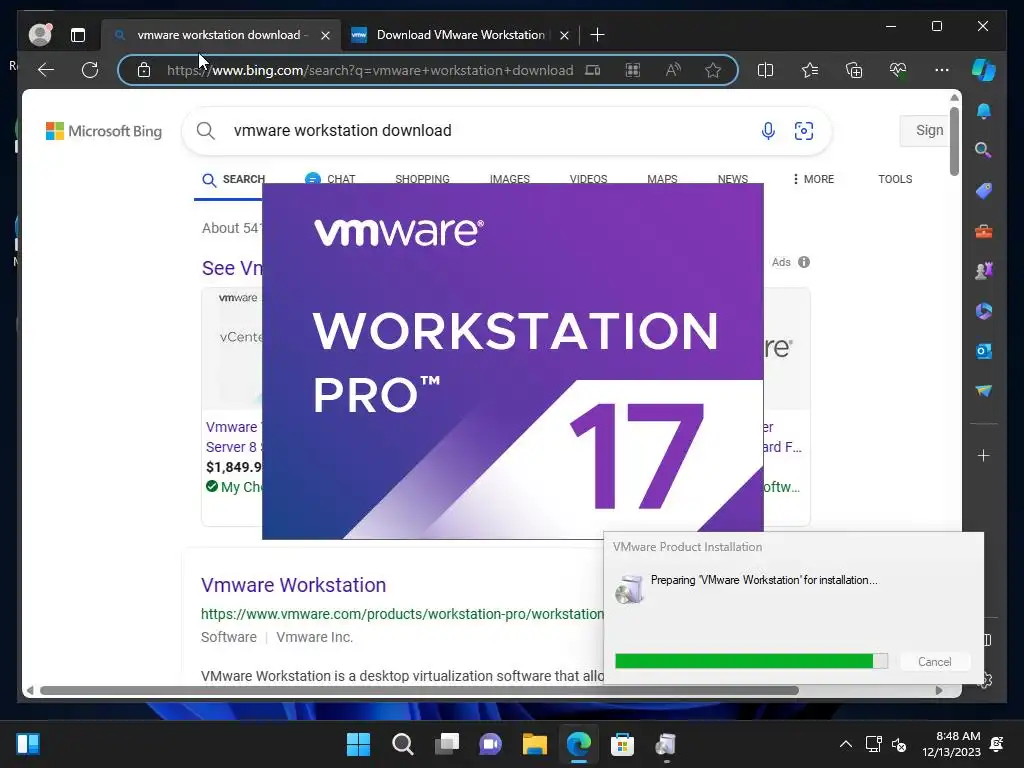1024x768 pixels.
Task: Click the horizontal page scrollbar
Action: pos(419,690)
